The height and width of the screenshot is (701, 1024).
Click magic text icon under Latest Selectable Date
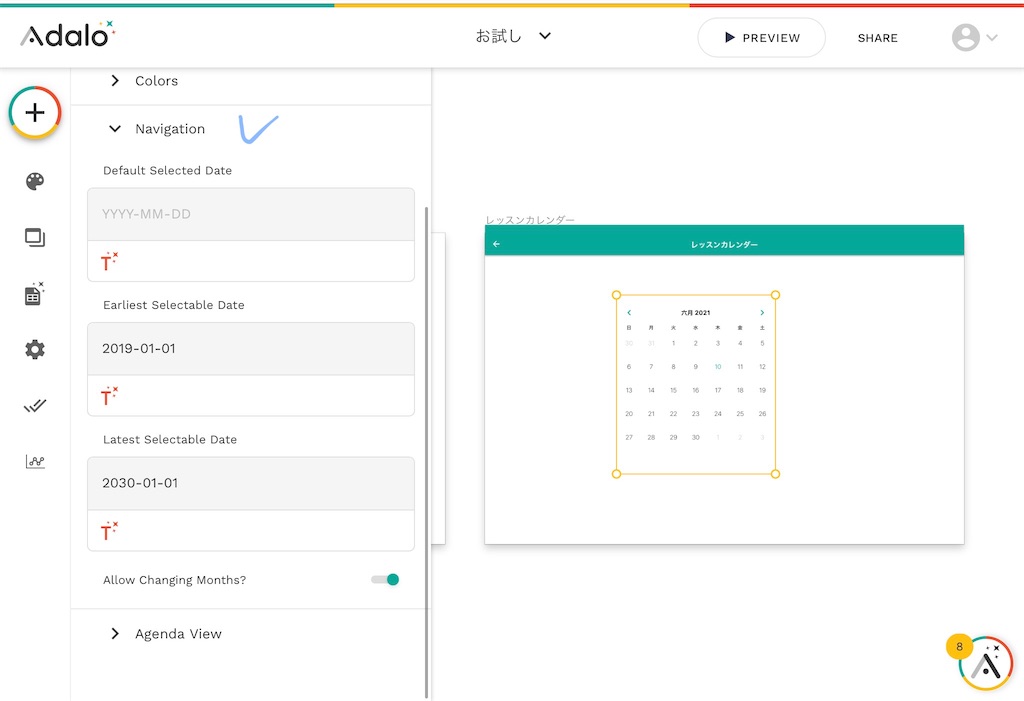[x=108, y=530]
